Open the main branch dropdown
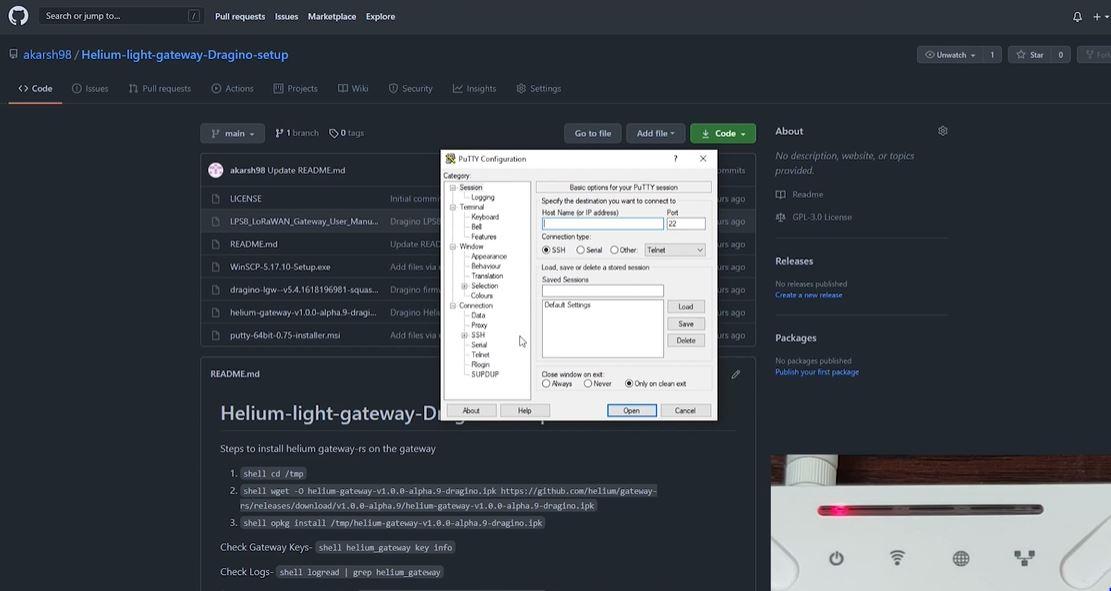 (232, 133)
